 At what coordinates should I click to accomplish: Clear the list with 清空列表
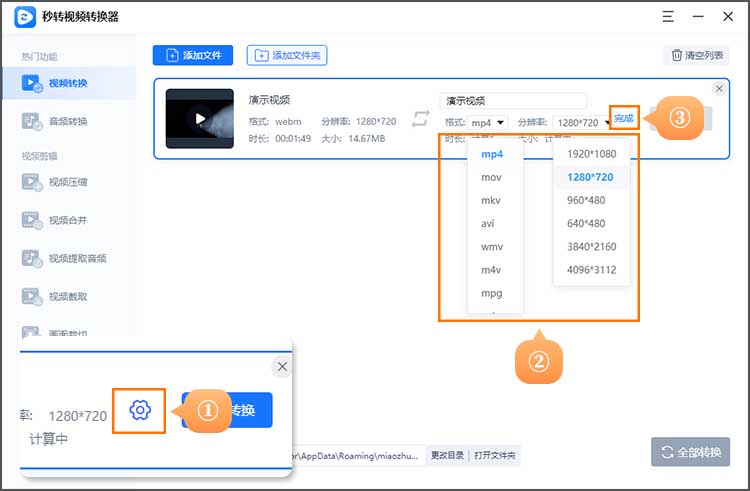(697, 56)
